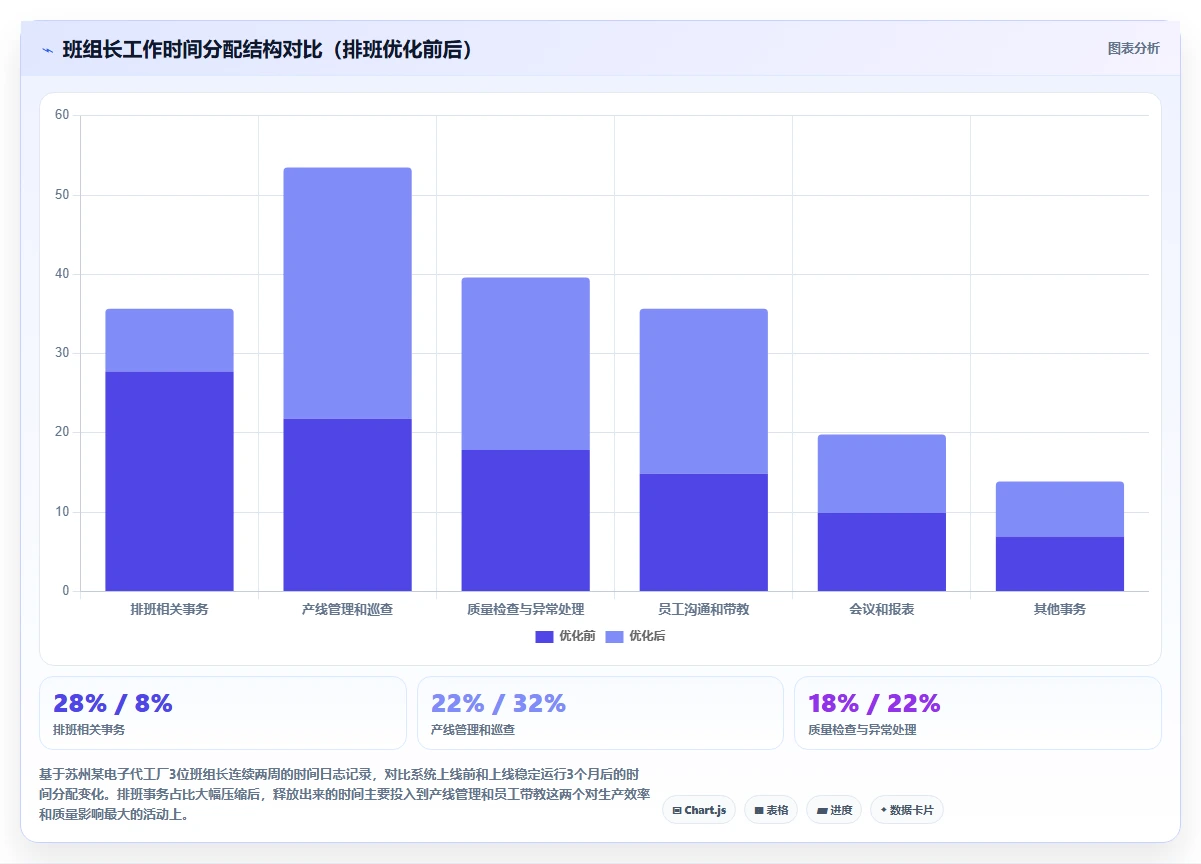Viewport: 1201px width, 864px height.
Task: Click the x-axis label 会议和报表
Action: tap(881, 609)
